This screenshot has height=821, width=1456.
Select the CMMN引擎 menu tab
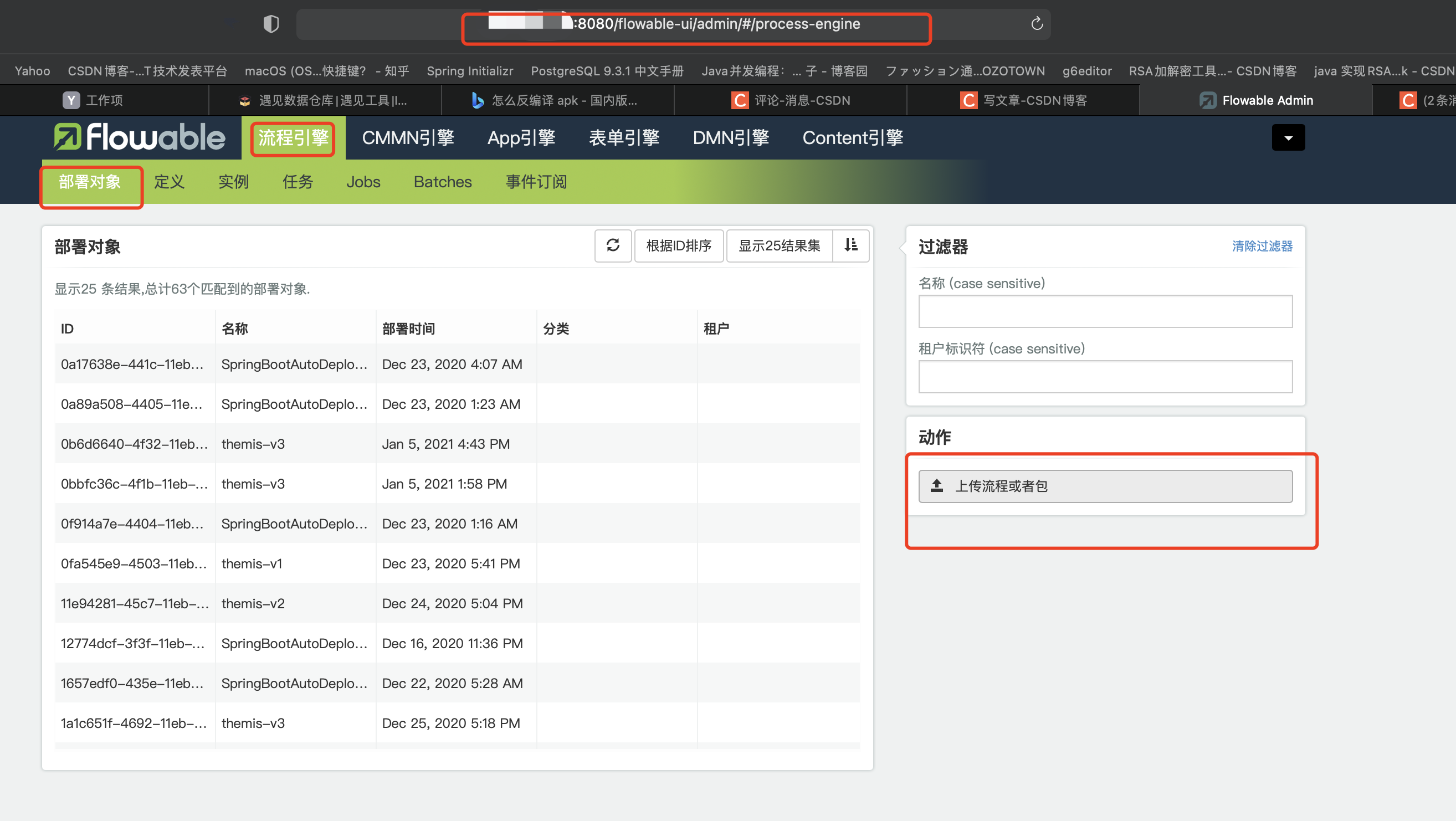(x=408, y=138)
